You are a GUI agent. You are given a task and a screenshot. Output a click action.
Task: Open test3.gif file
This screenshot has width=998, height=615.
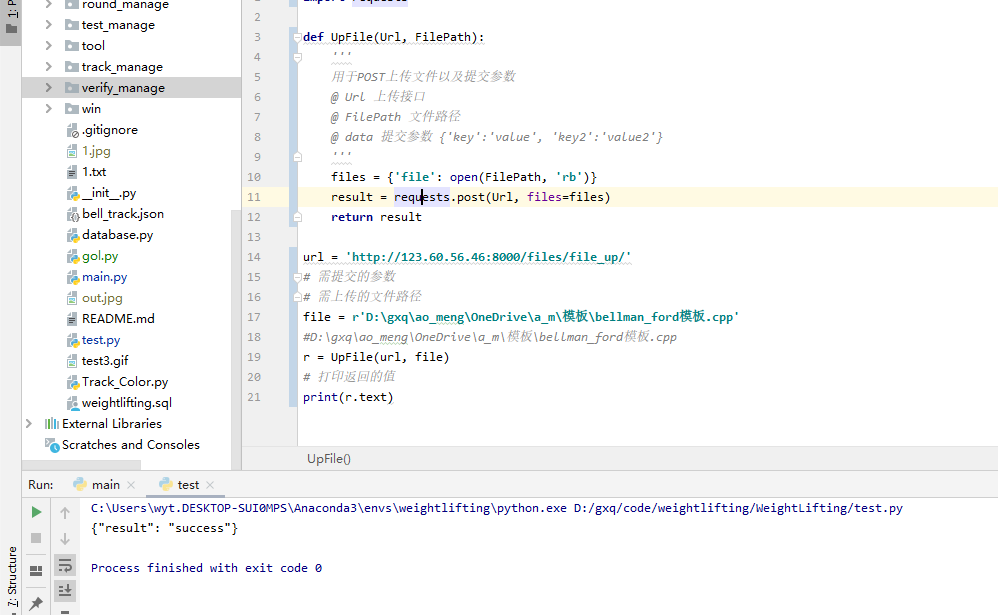click(x=105, y=361)
